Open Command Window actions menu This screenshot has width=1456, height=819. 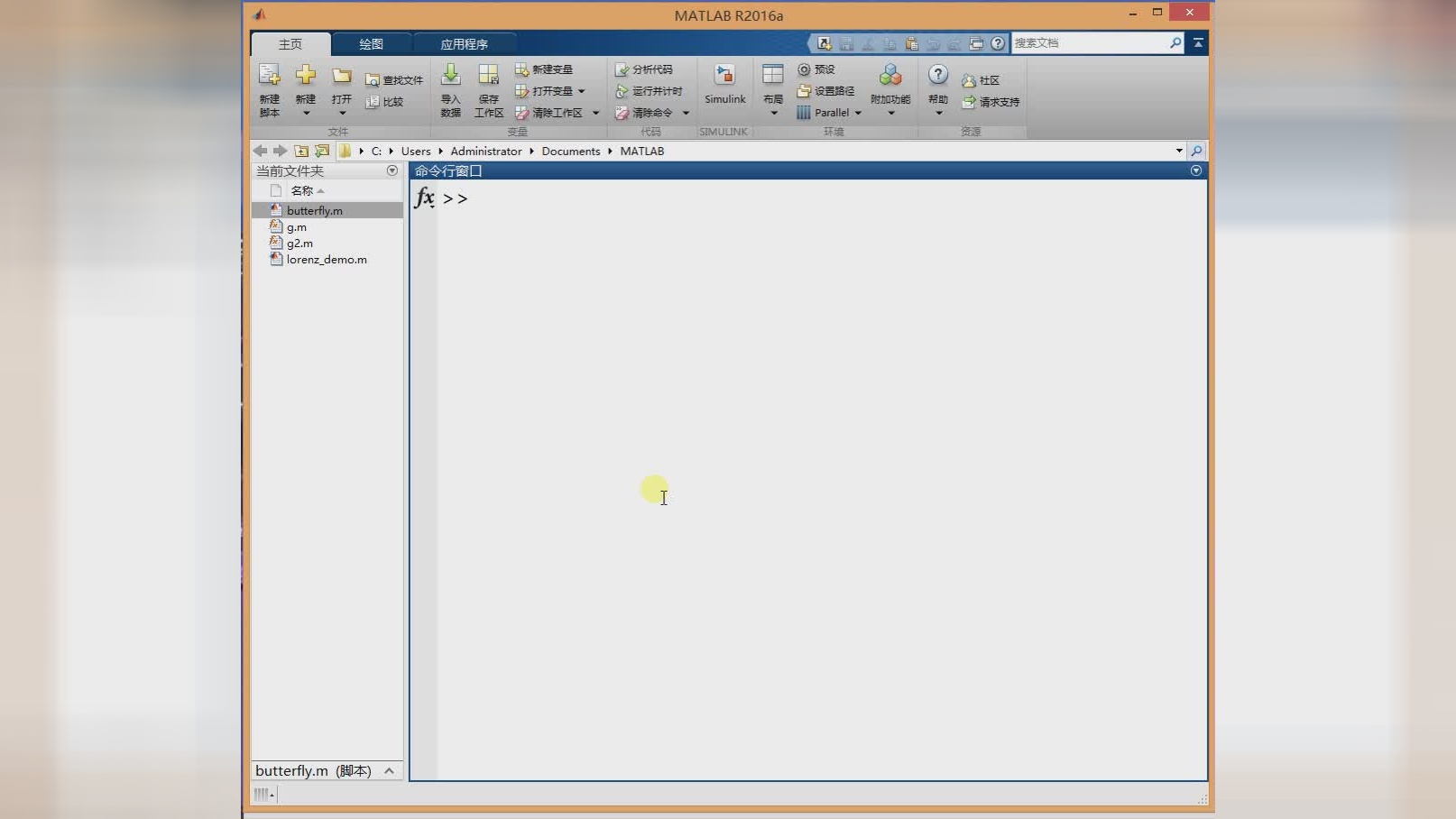coord(1196,170)
